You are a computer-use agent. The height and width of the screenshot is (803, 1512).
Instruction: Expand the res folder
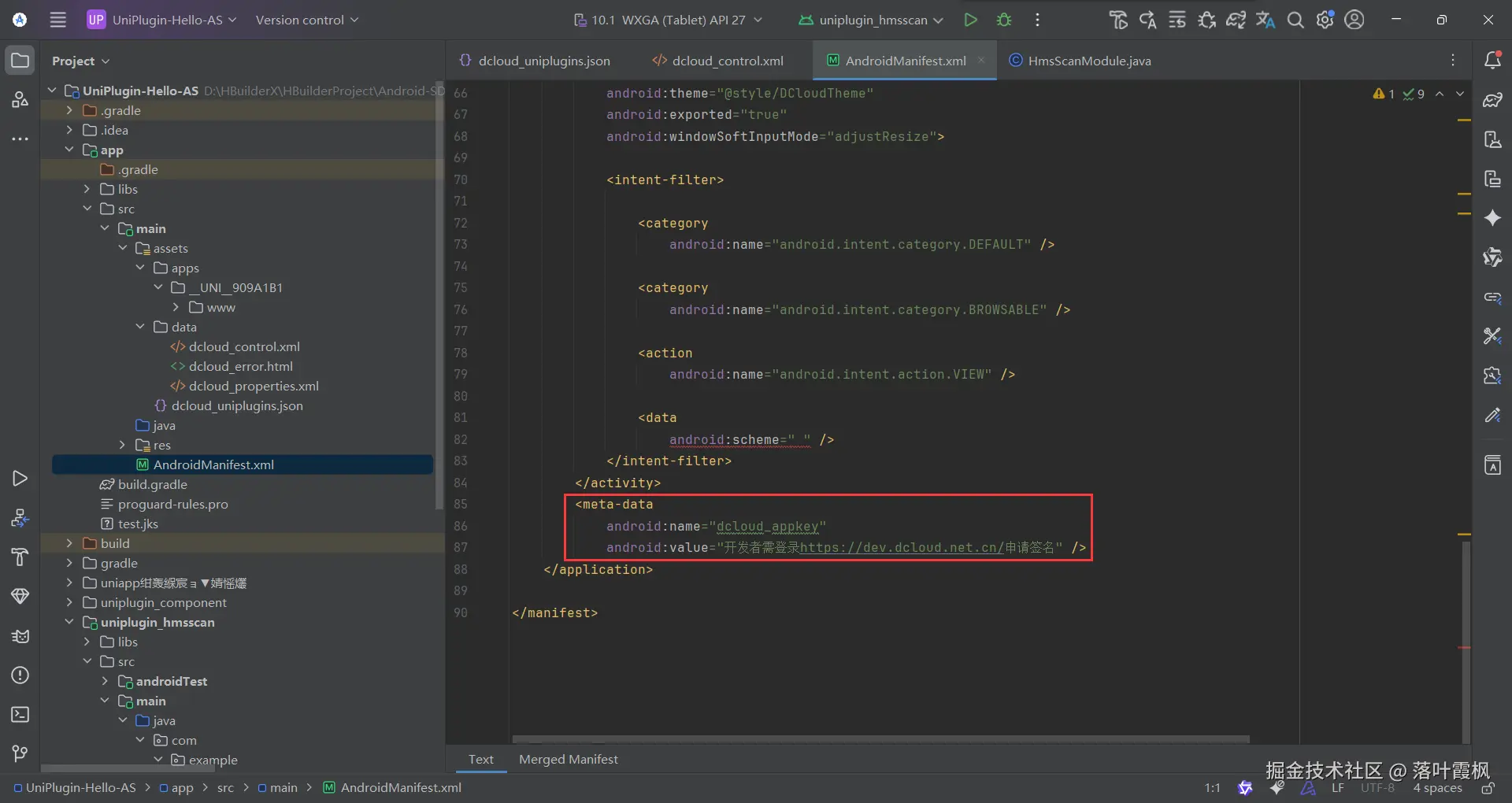(123, 445)
